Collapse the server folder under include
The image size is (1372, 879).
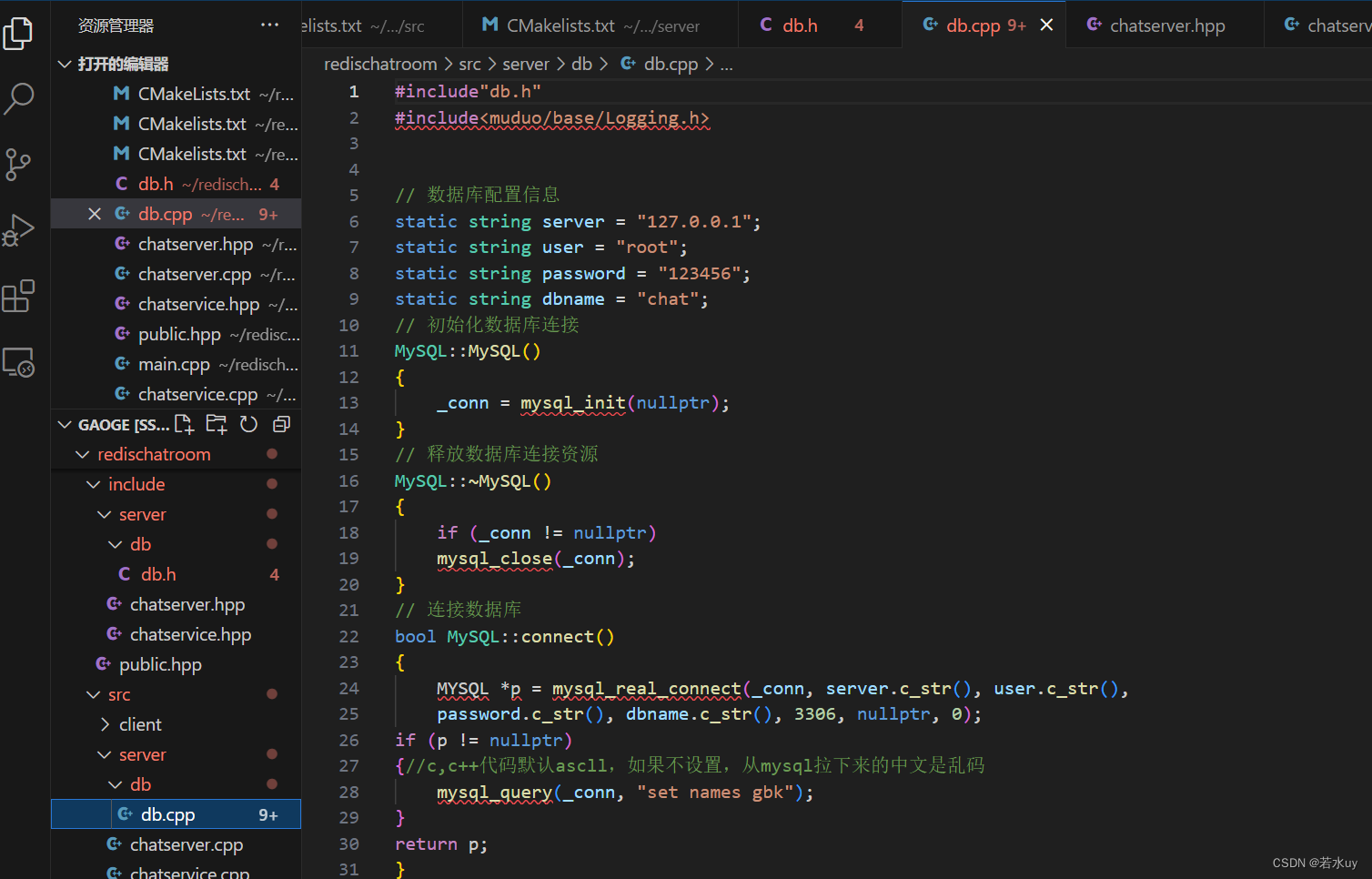click(104, 514)
